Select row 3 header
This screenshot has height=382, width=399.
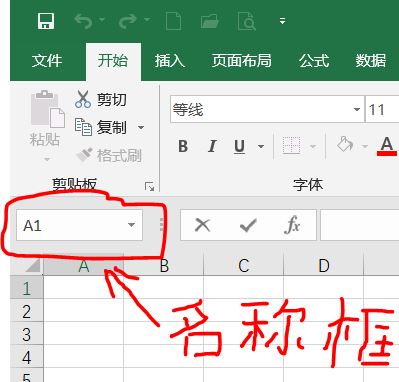27,334
